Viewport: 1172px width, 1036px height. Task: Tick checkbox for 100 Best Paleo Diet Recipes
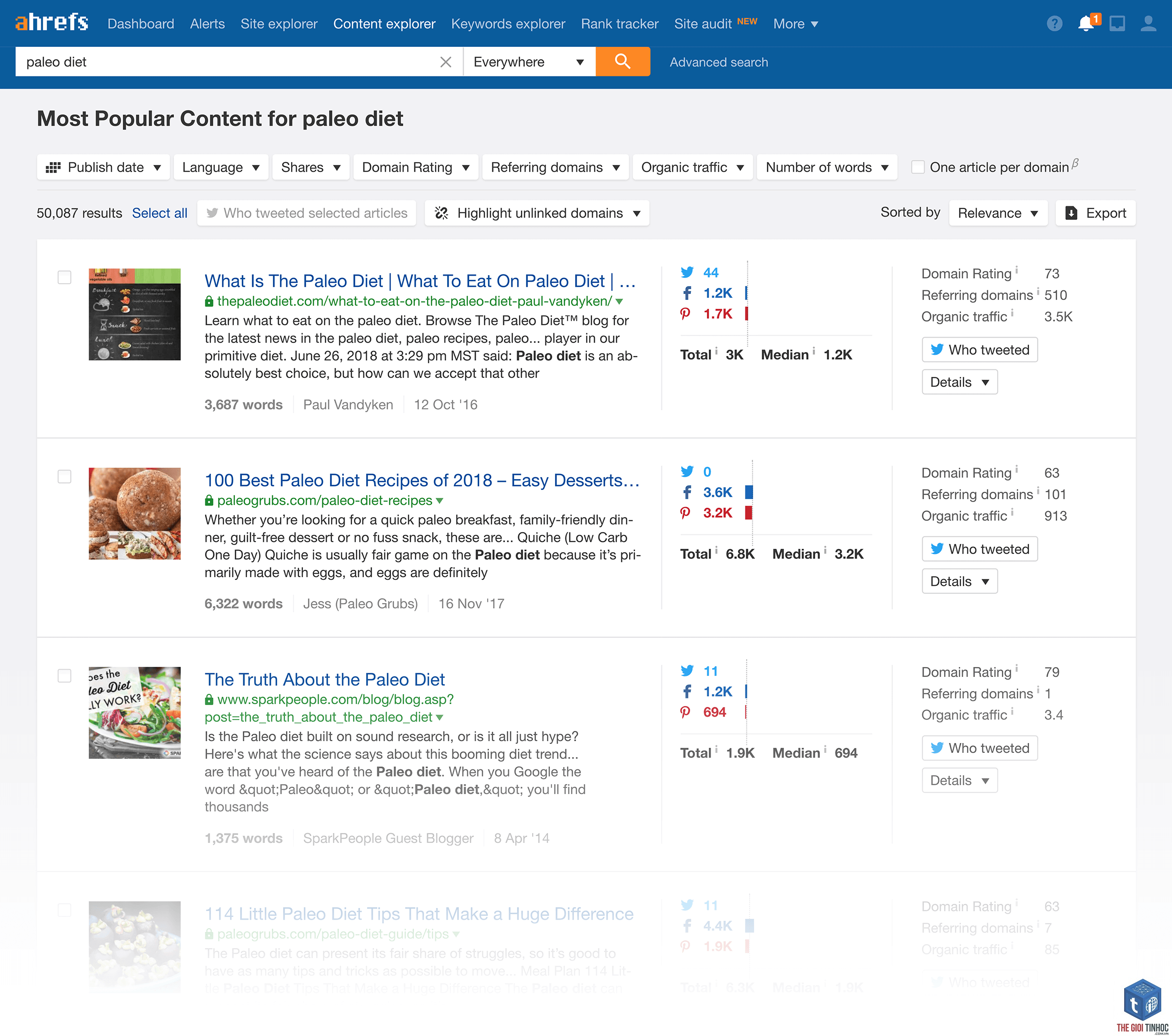[65, 476]
